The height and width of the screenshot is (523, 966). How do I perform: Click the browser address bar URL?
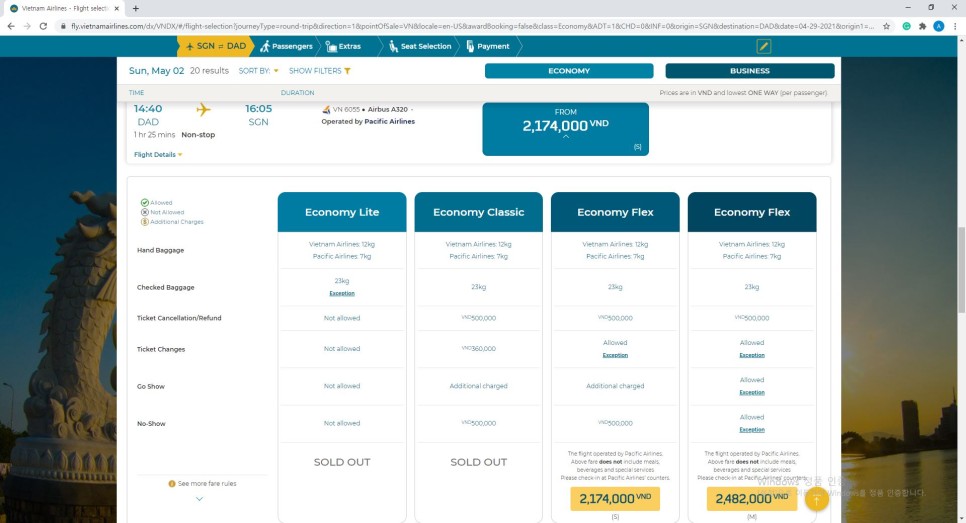coord(473,26)
